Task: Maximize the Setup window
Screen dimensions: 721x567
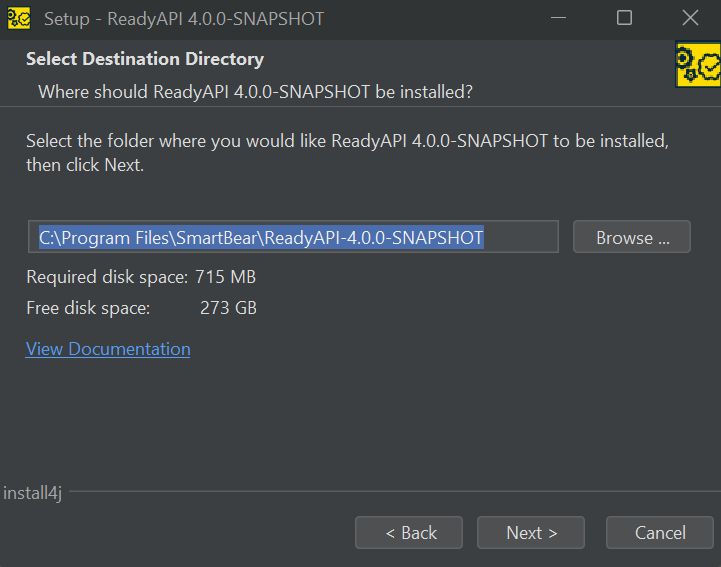Action: pos(624,18)
